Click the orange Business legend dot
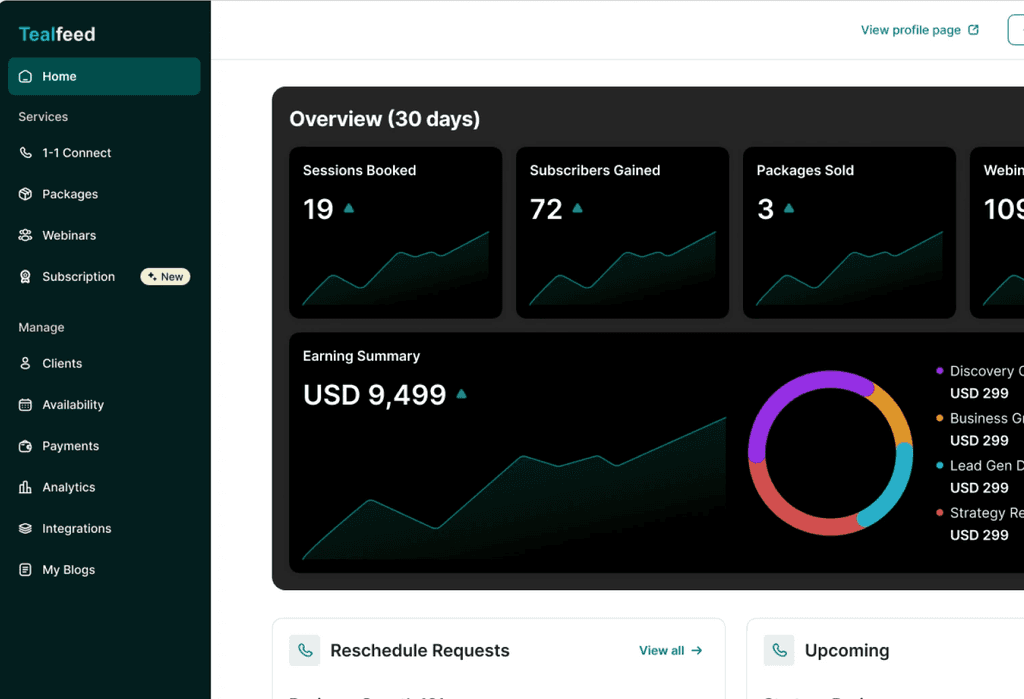This screenshot has height=699, width=1024. [940, 417]
